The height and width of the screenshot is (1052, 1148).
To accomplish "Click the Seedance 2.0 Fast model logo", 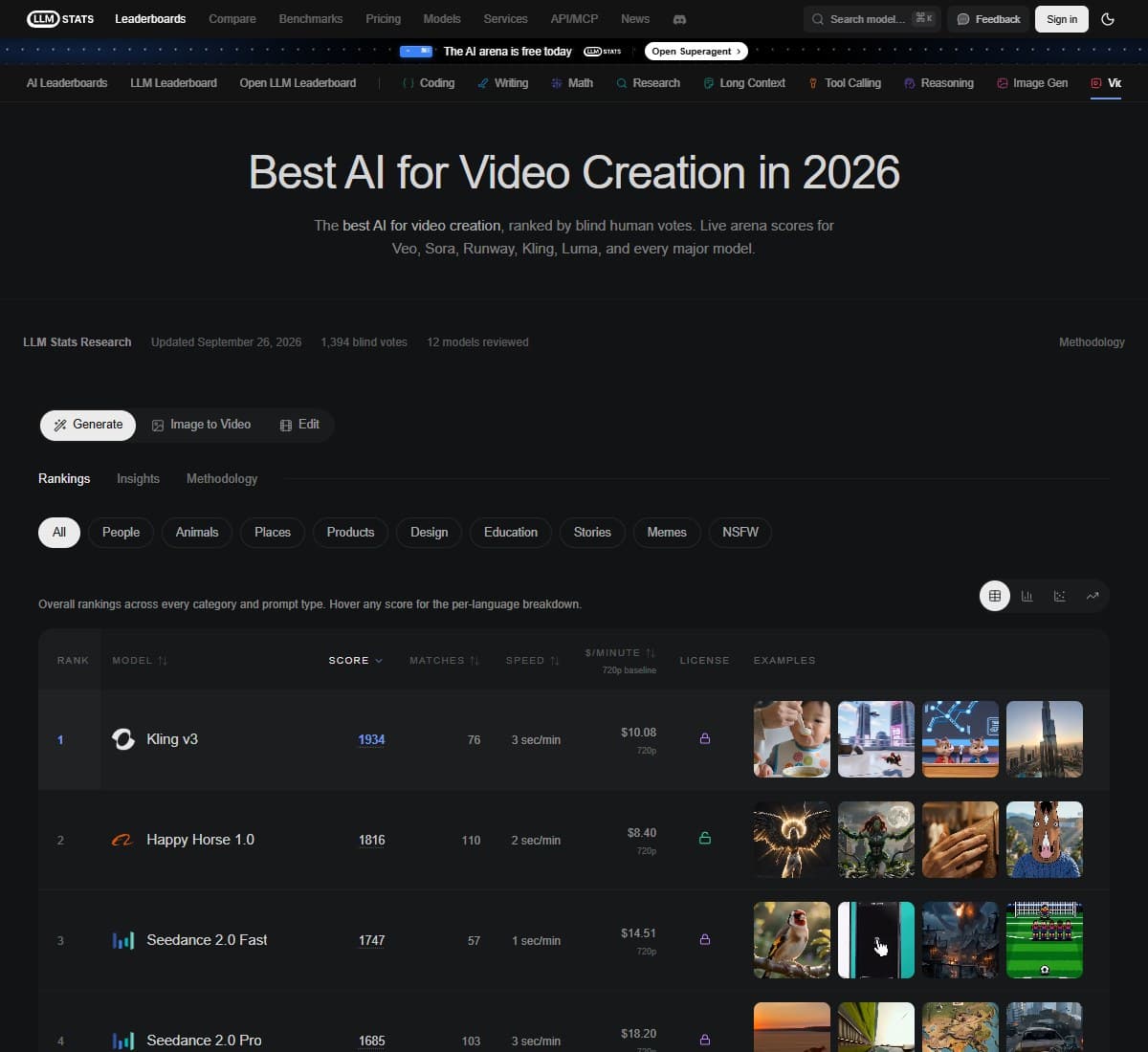I will 123,940.
